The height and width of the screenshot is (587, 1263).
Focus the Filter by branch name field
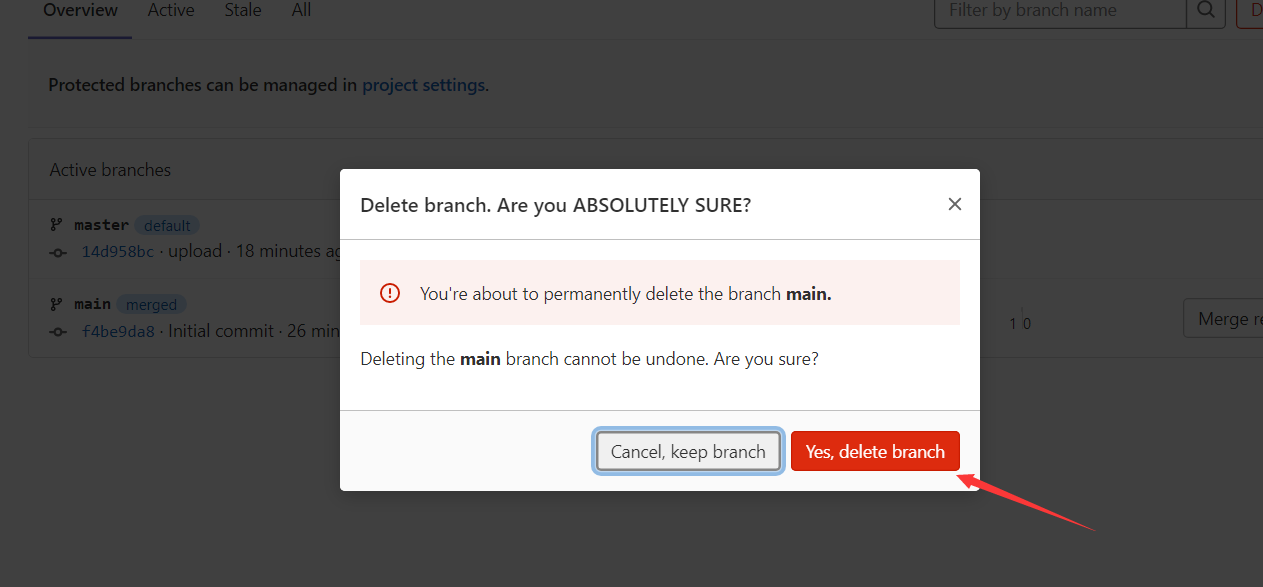[1060, 11]
